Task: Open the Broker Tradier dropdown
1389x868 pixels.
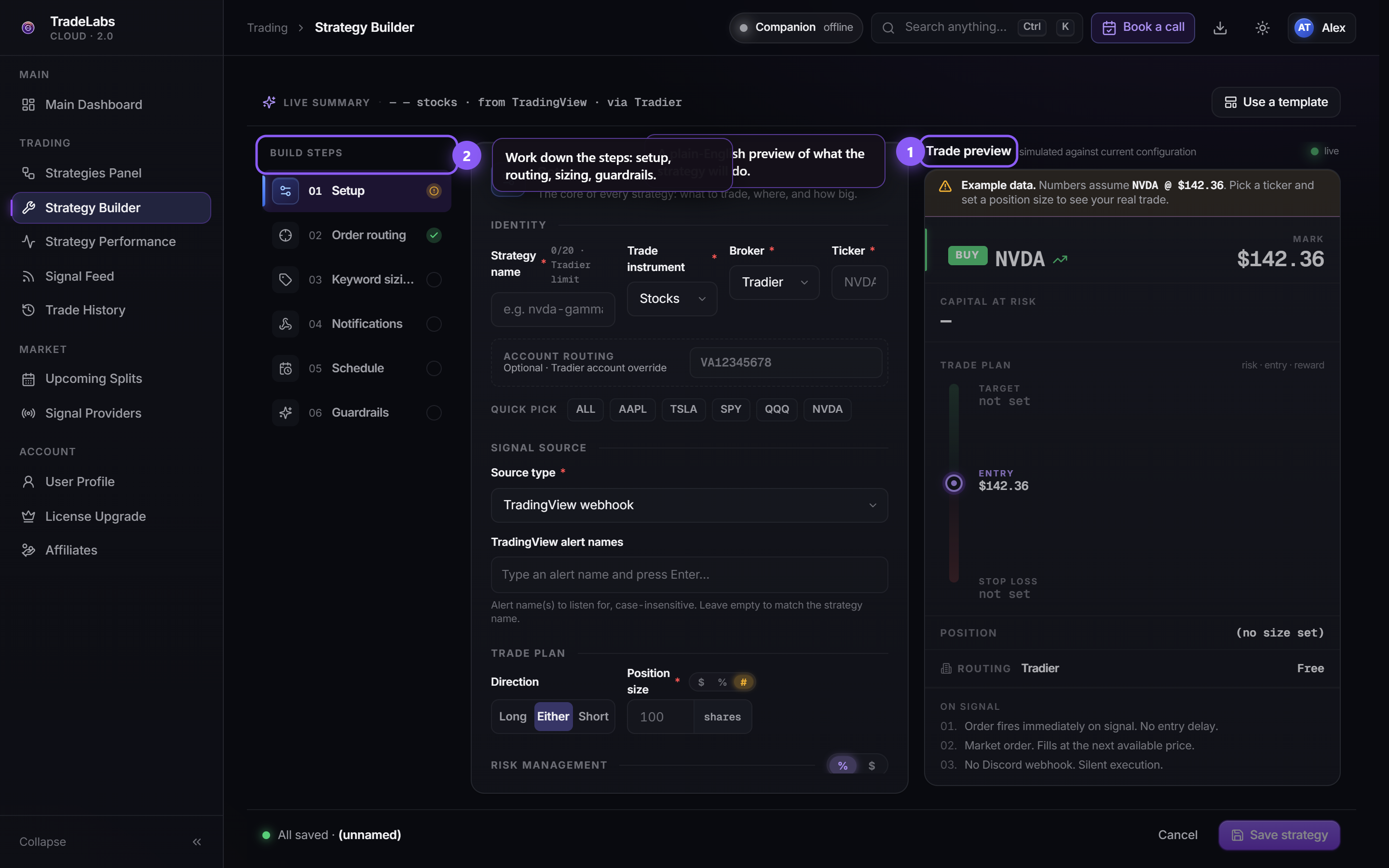Action: tap(774, 283)
